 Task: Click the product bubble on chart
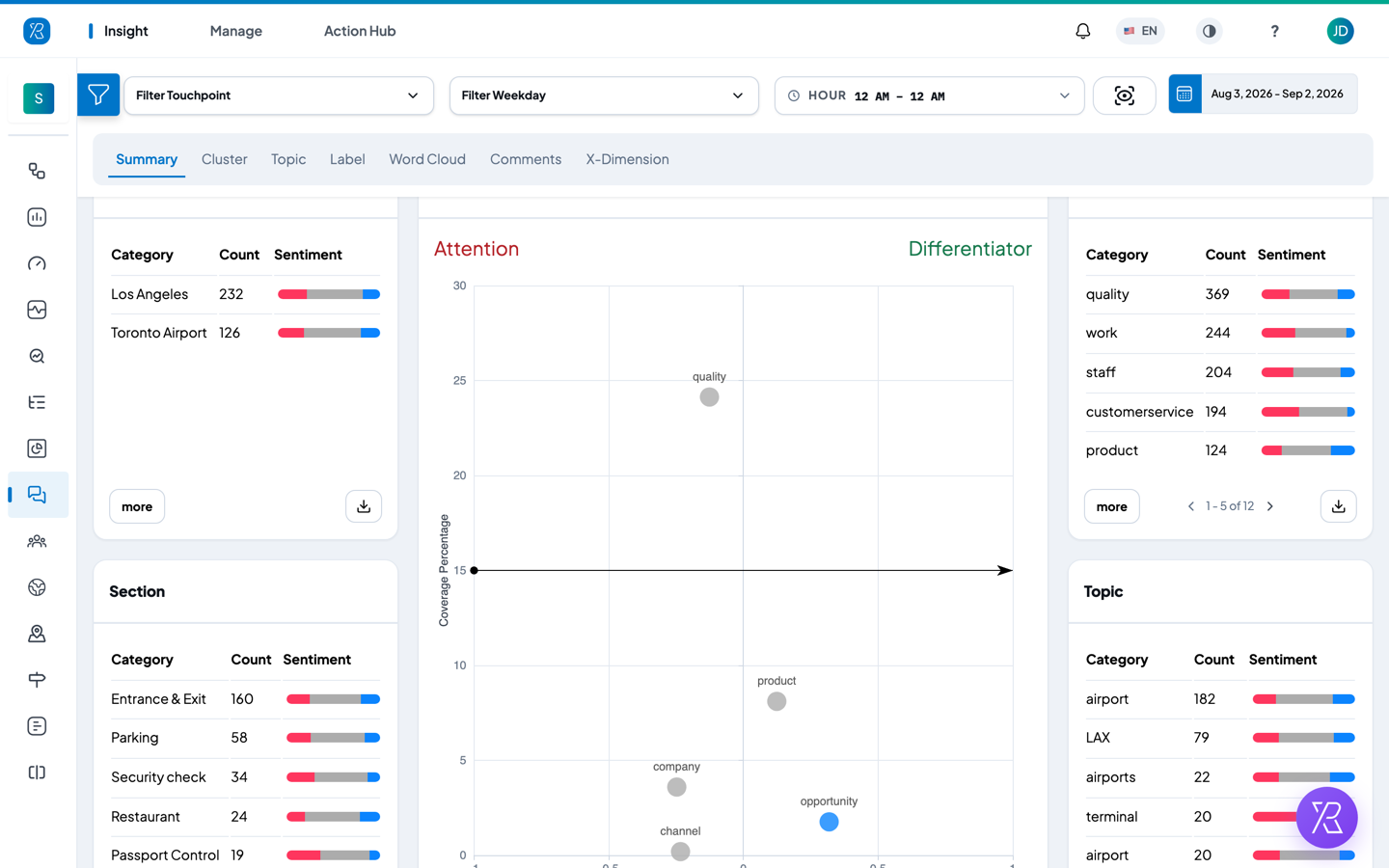776,701
